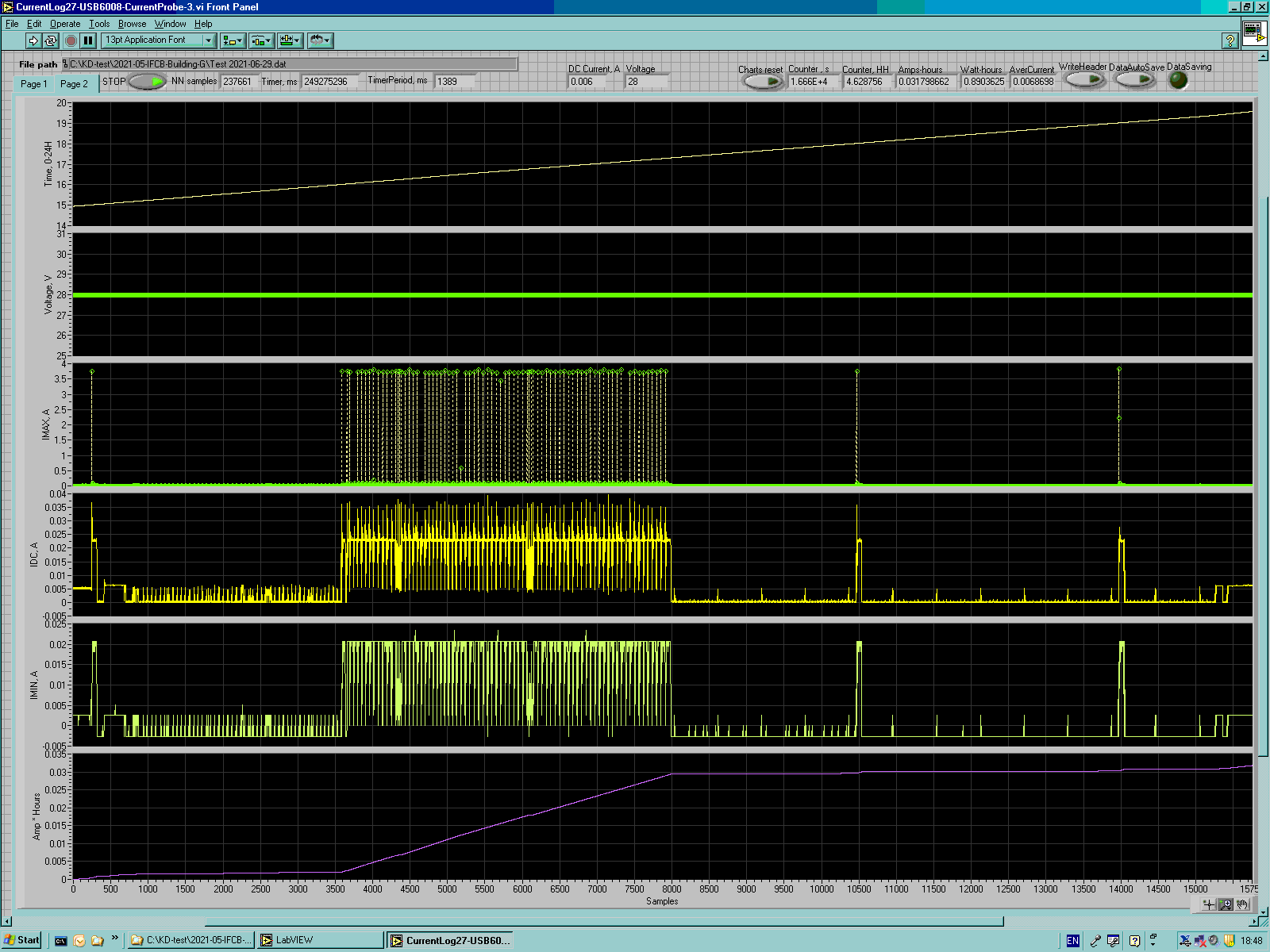
Task: Click the Run arrow toolbar icon
Action: click(33, 40)
